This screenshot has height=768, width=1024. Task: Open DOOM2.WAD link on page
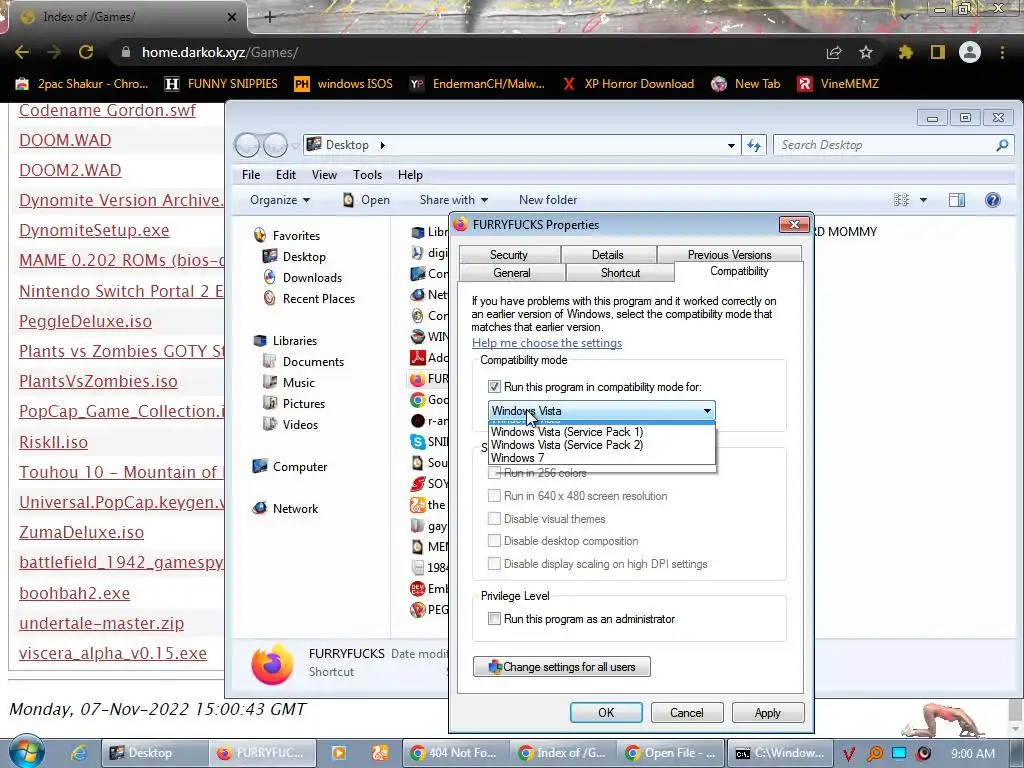70,170
